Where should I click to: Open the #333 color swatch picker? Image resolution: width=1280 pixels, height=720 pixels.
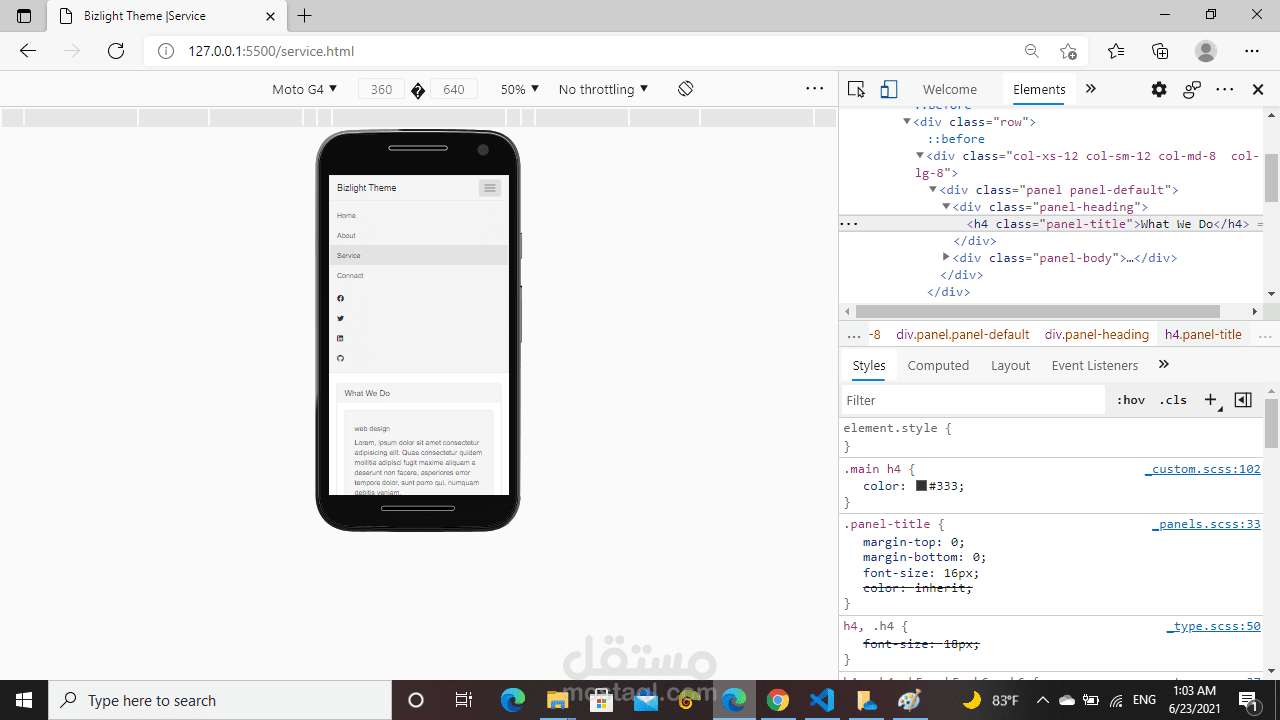click(x=921, y=486)
